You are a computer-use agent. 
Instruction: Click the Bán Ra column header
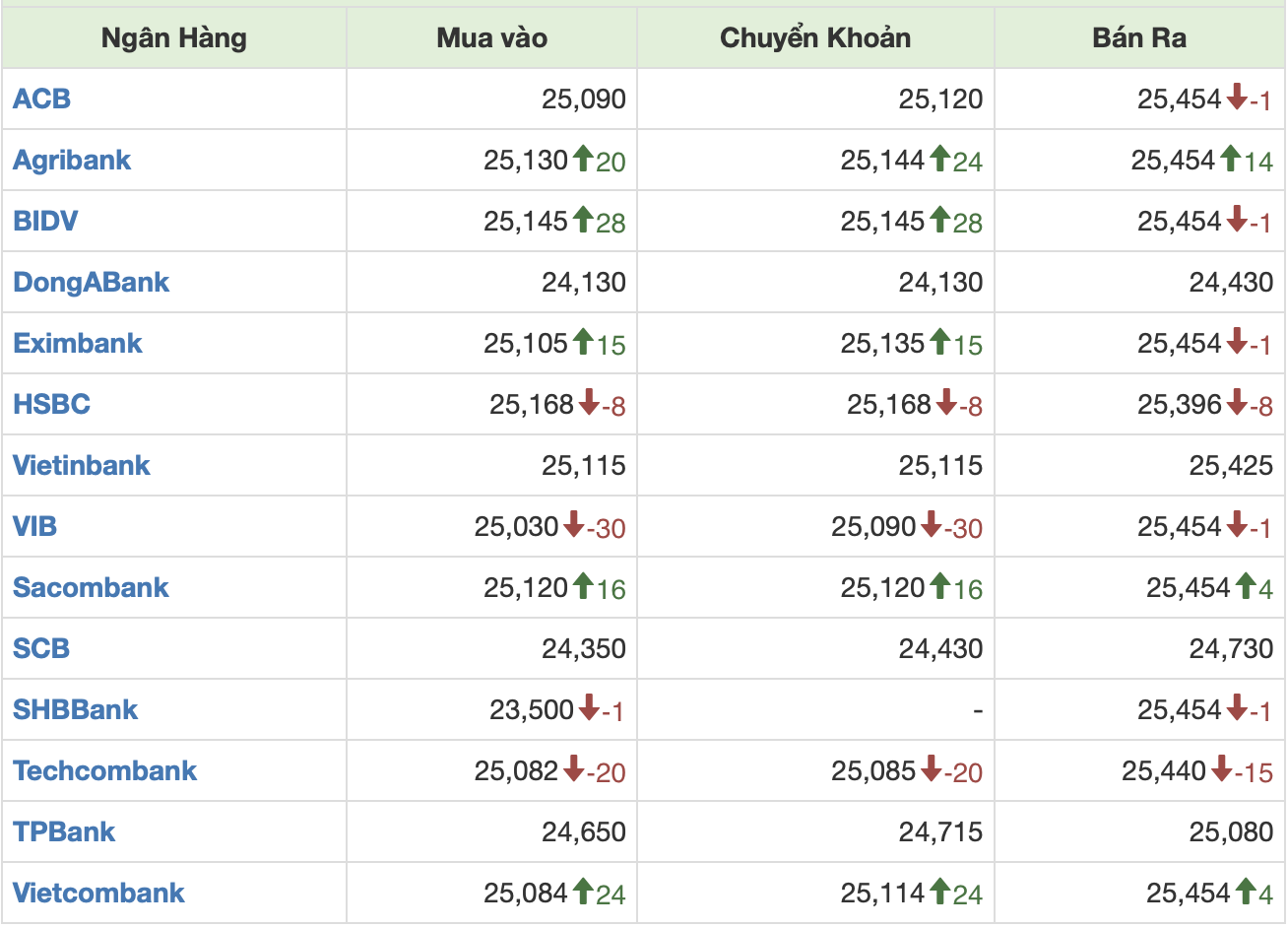pyautogui.click(x=1139, y=37)
